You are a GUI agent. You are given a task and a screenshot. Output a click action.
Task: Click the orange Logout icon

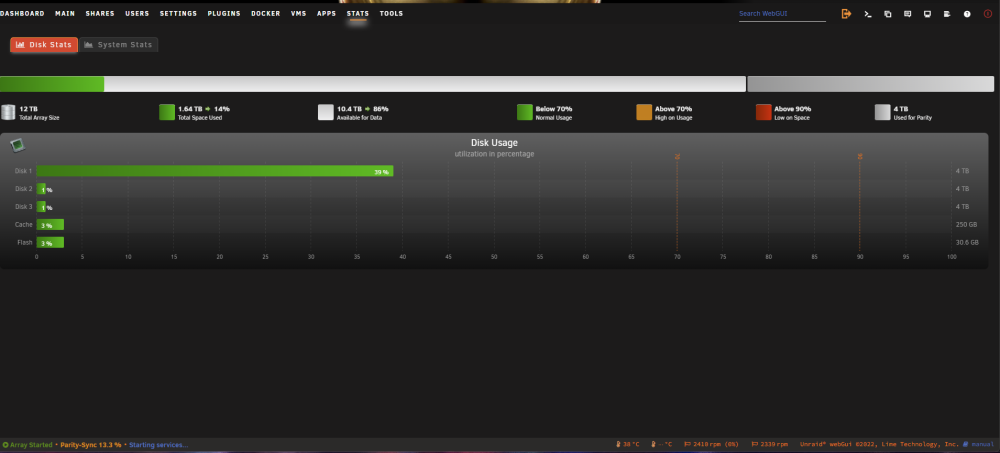click(846, 13)
